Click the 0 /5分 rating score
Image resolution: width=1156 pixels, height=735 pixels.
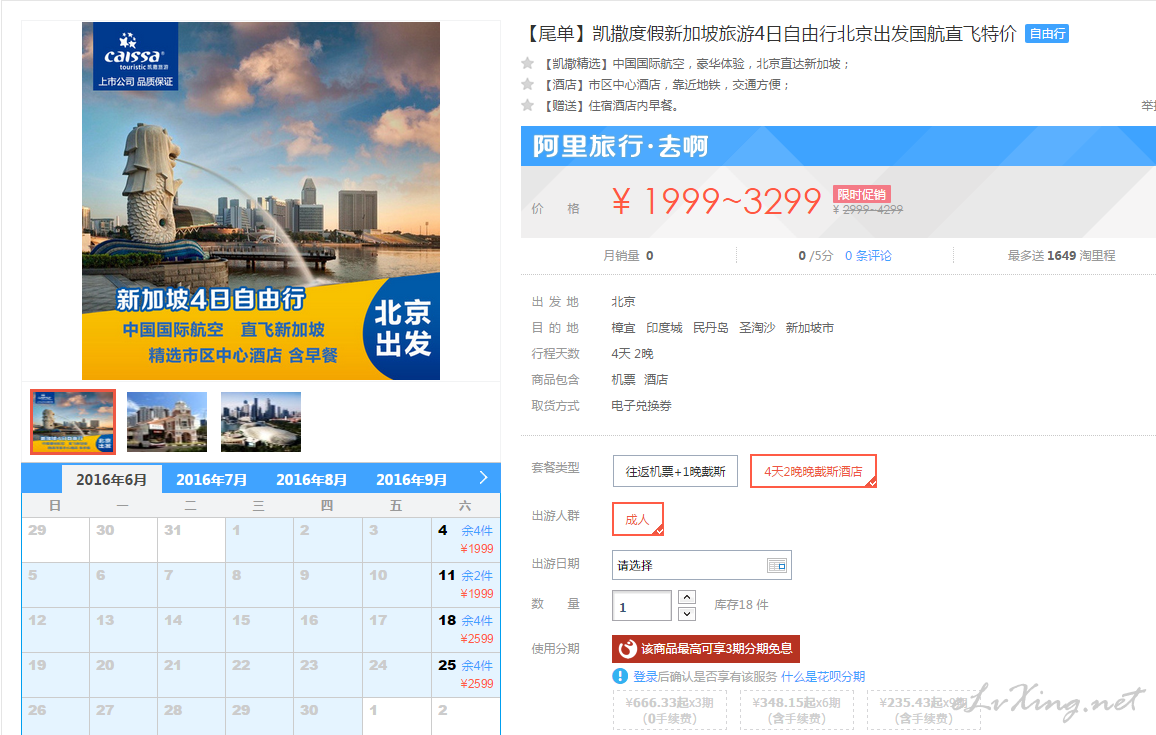point(815,256)
